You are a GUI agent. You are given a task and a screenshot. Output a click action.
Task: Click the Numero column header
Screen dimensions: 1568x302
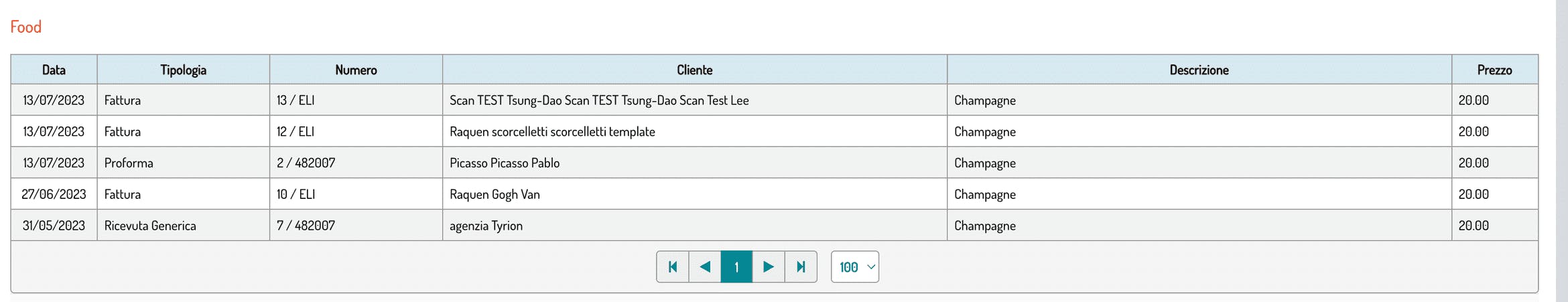tap(356, 70)
